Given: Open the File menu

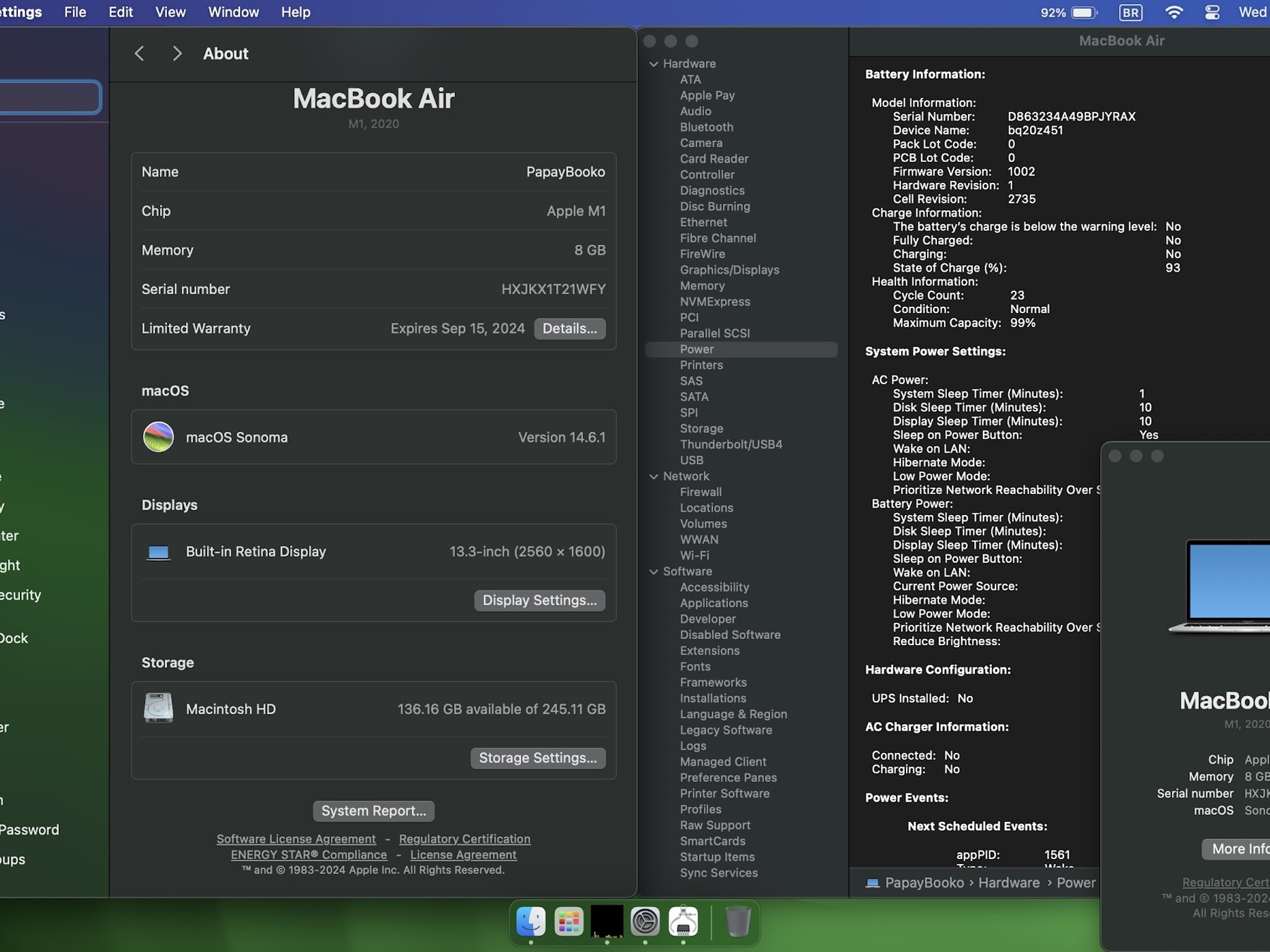Looking at the screenshot, I should coord(75,12).
